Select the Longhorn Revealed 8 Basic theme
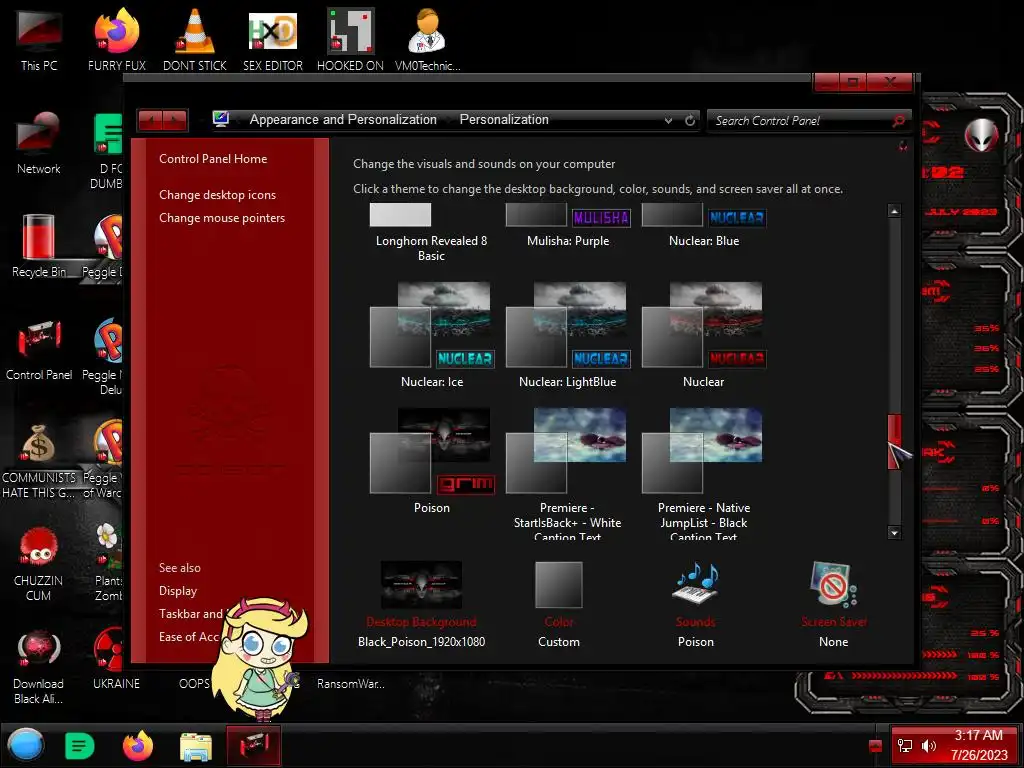The image size is (1024, 768). pos(431,232)
